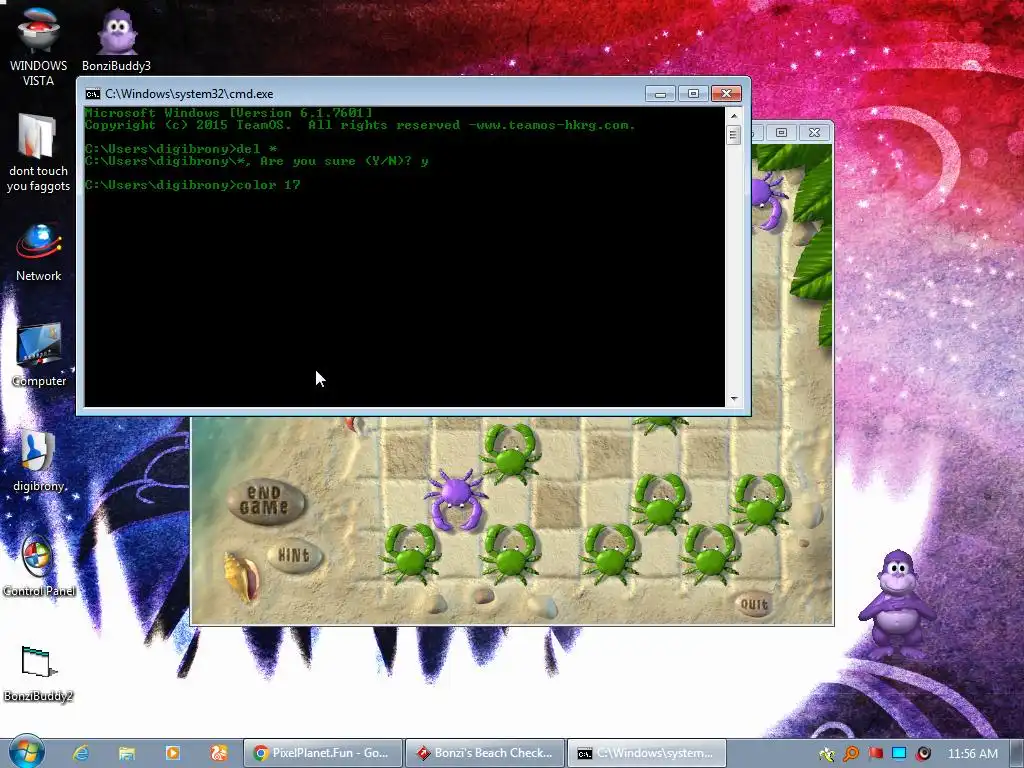1024x768 pixels.
Task: Switch to the PixelPlanet.Fun Chrome taskbar button
Action: [x=323, y=753]
